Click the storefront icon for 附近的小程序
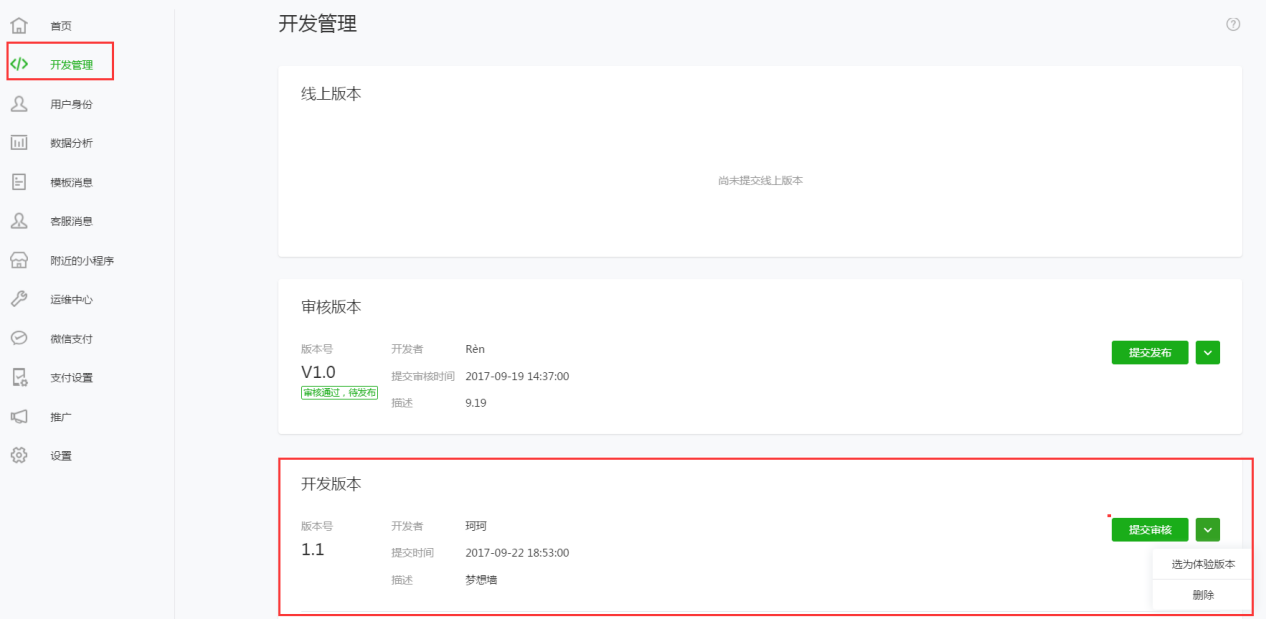 (x=19, y=260)
